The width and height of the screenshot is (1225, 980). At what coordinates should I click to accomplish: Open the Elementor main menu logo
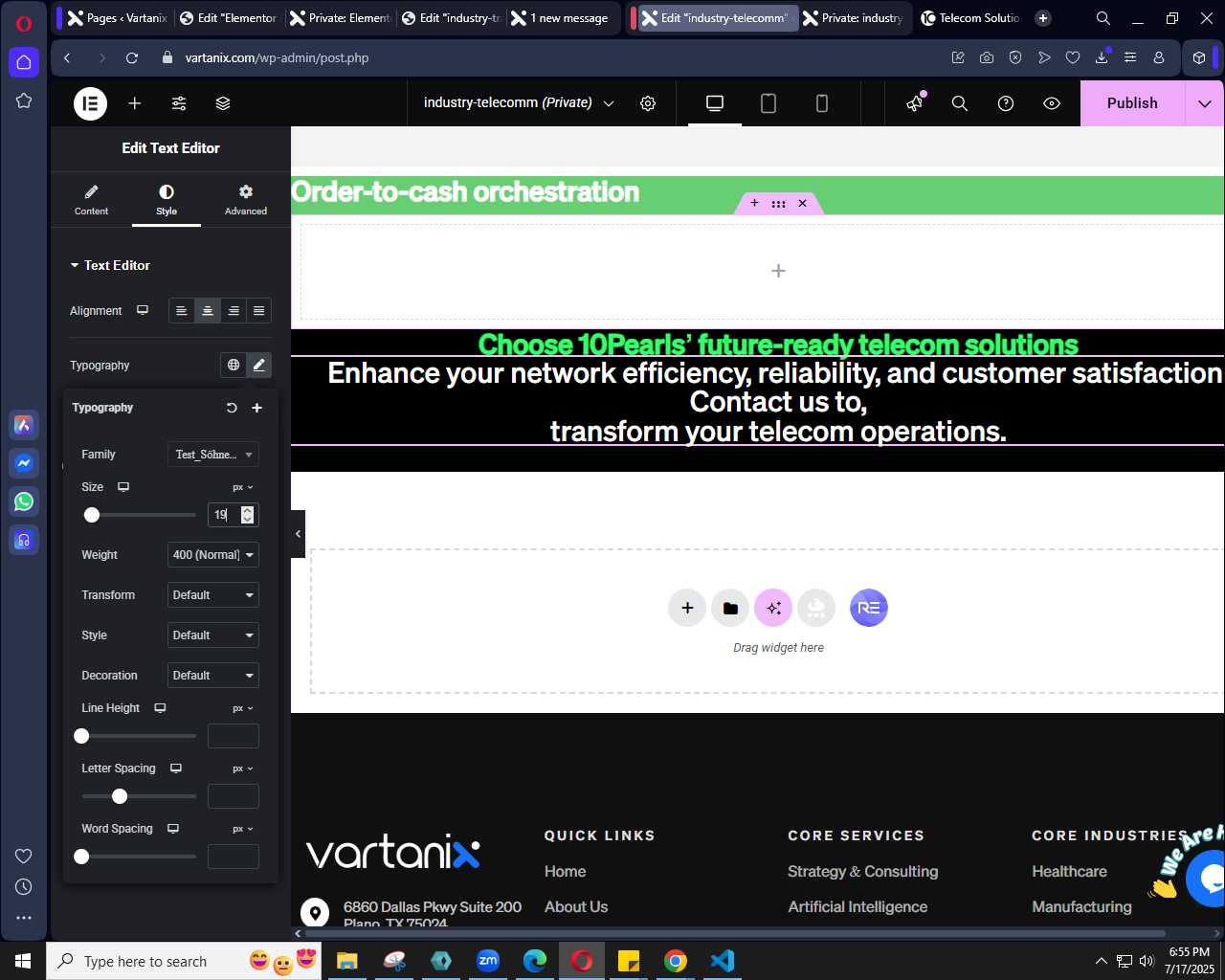[x=91, y=103]
